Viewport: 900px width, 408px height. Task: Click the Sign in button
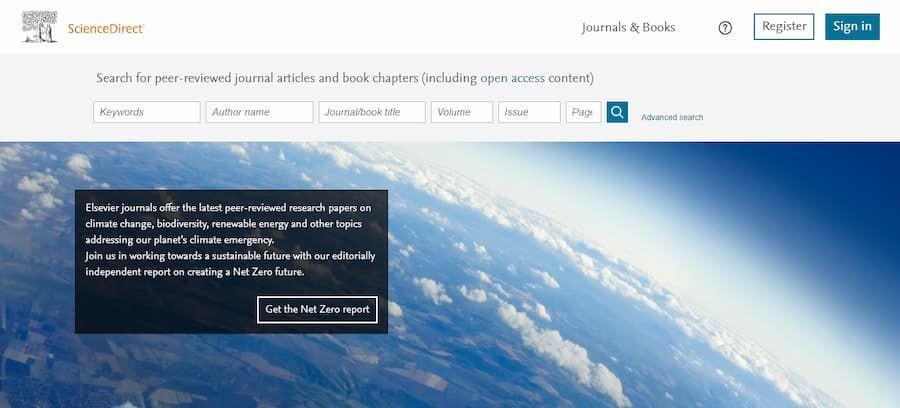point(852,26)
